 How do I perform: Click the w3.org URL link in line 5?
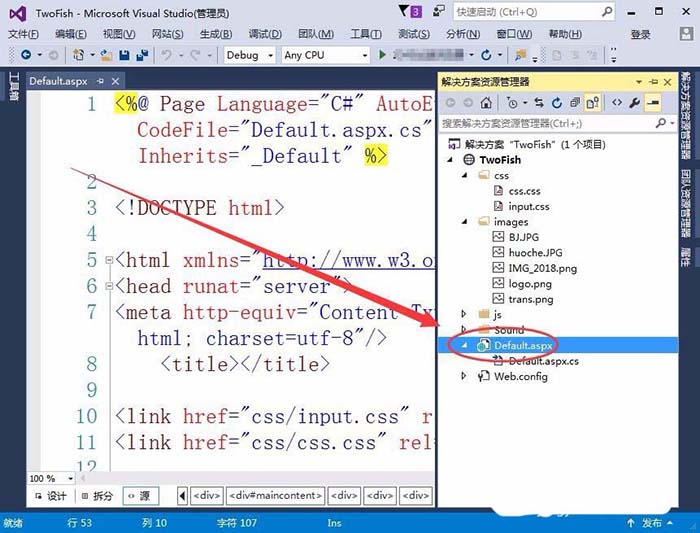tap(348, 260)
